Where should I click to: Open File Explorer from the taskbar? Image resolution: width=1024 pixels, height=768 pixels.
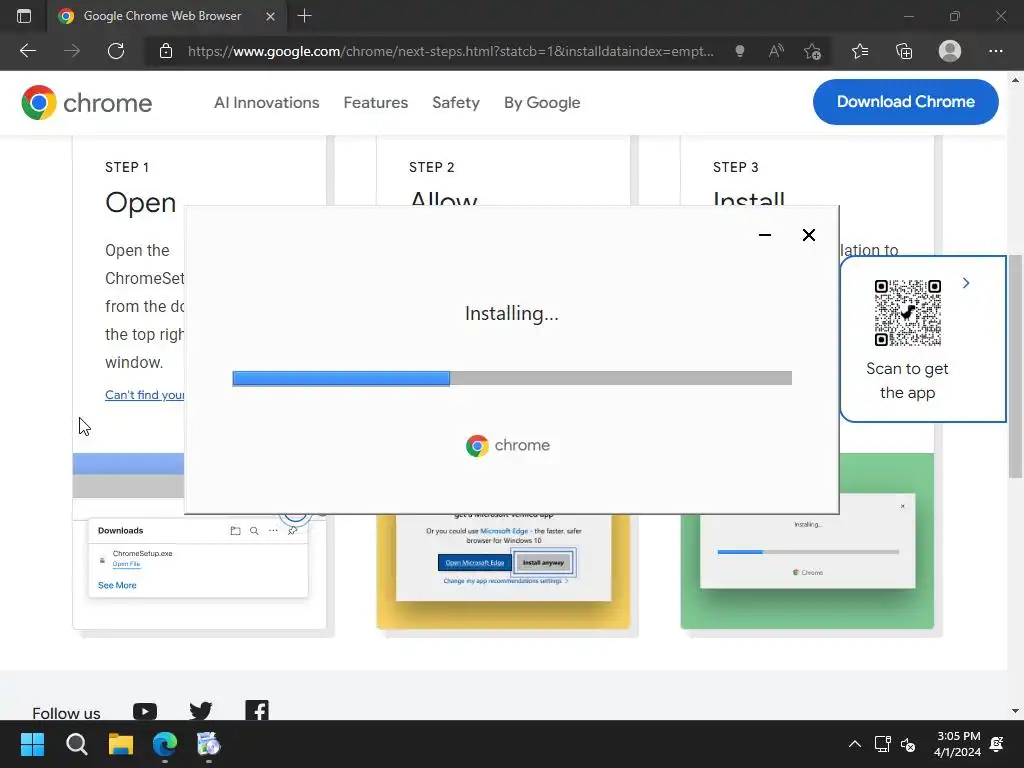point(121,744)
